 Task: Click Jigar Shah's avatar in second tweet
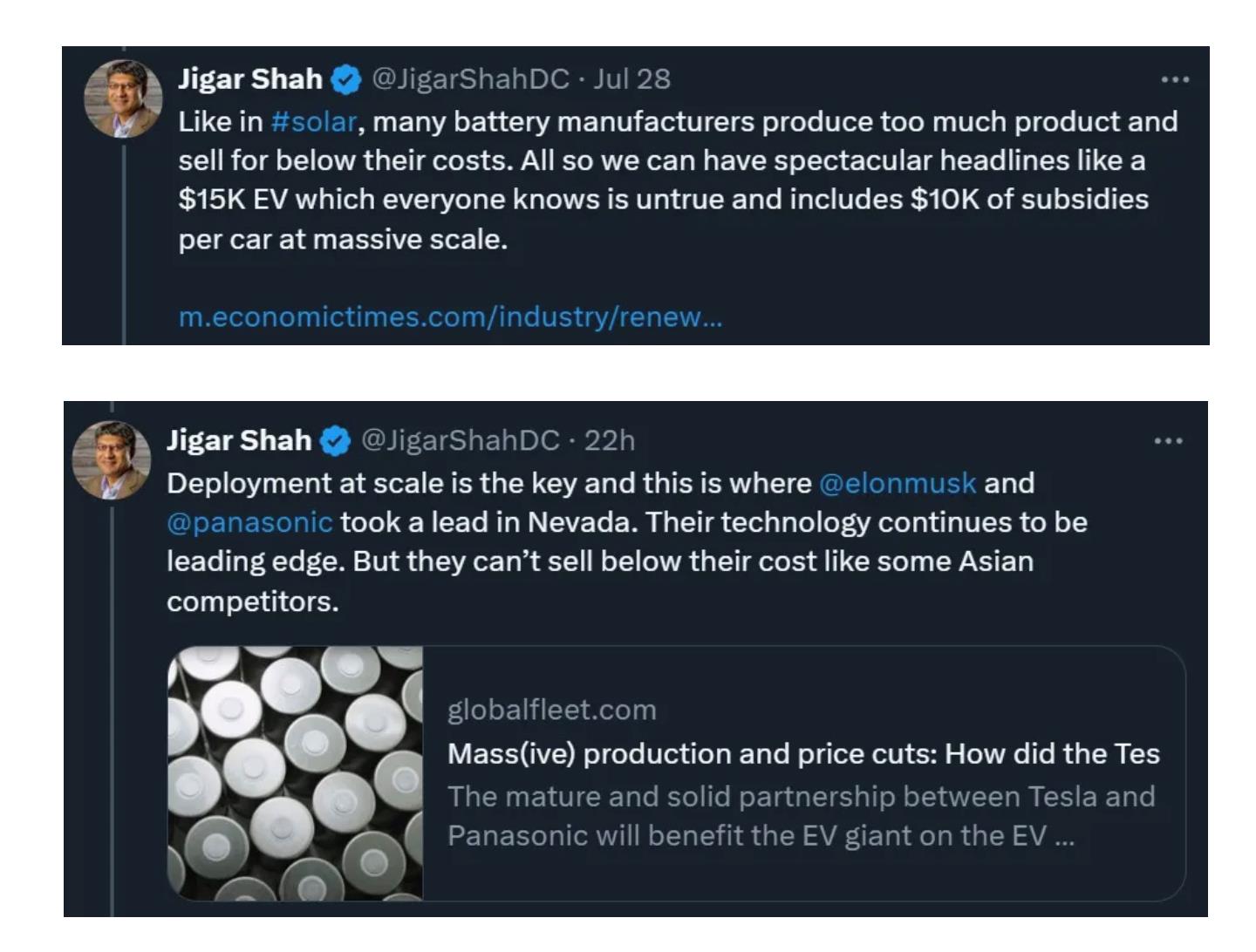point(111,459)
